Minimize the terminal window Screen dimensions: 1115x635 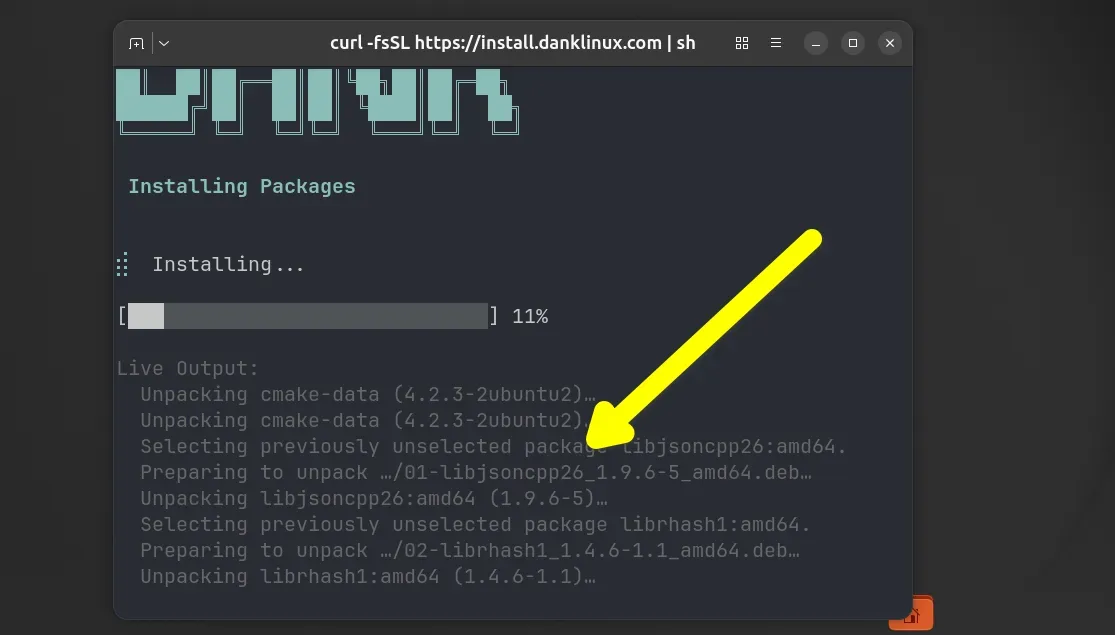pos(816,43)
